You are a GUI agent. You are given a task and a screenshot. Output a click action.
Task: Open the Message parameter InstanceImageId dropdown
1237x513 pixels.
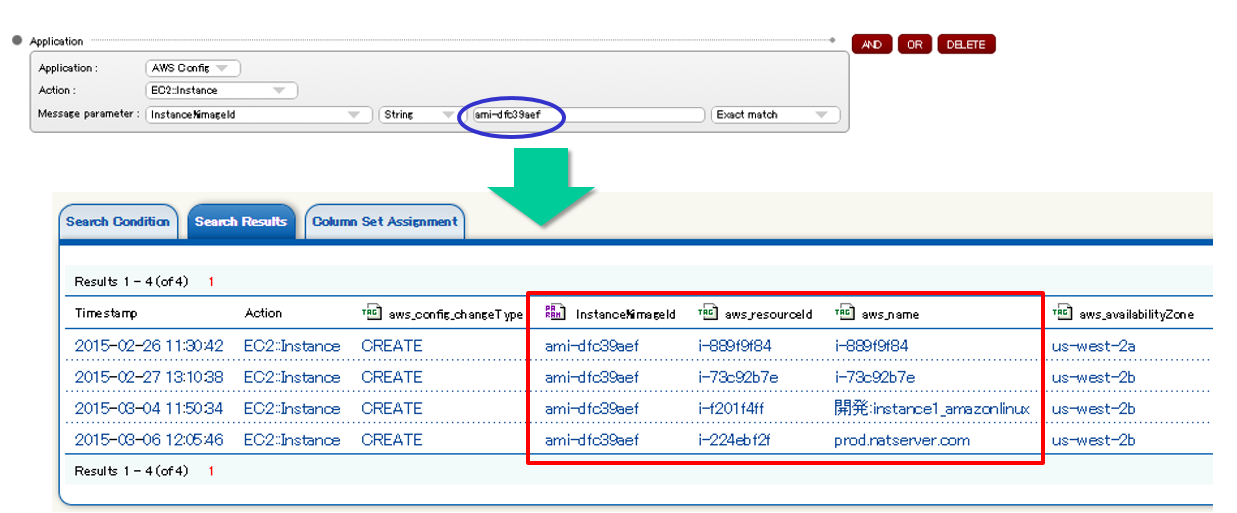pyautogui.click(x=259, y=114)
